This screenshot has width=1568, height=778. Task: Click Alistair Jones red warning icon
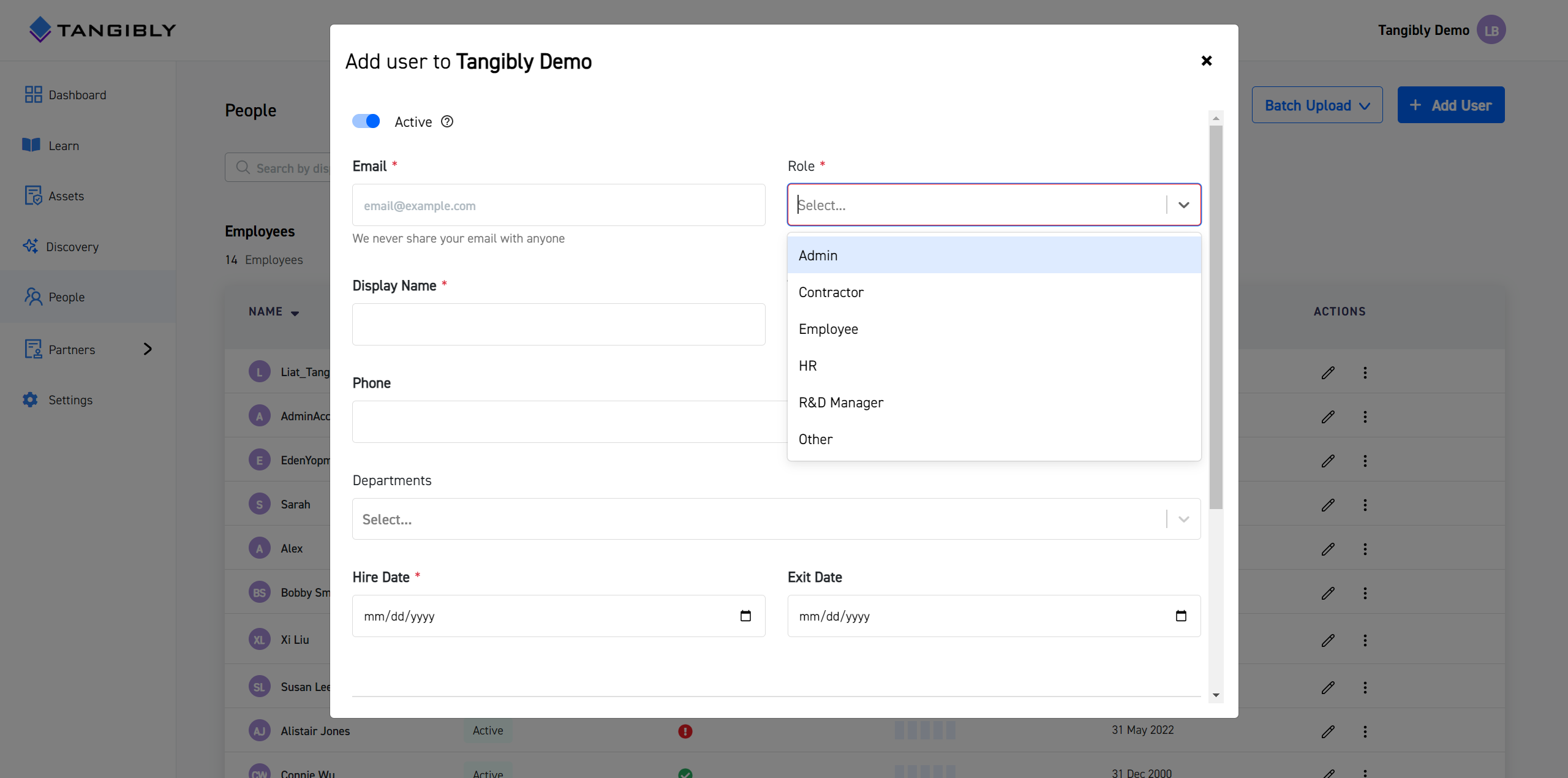(685, 731)
